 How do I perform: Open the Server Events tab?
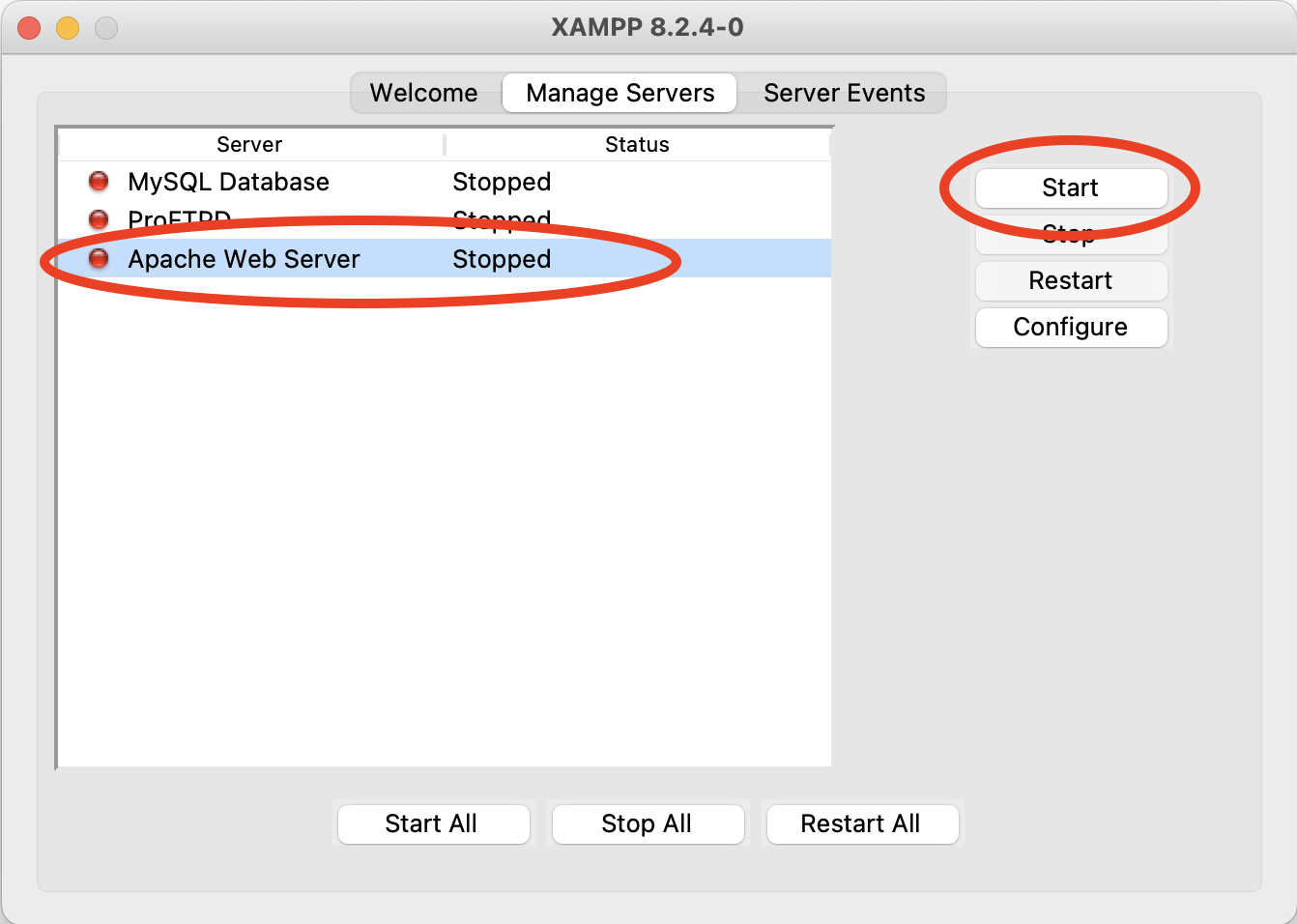(x=844, y=93)
